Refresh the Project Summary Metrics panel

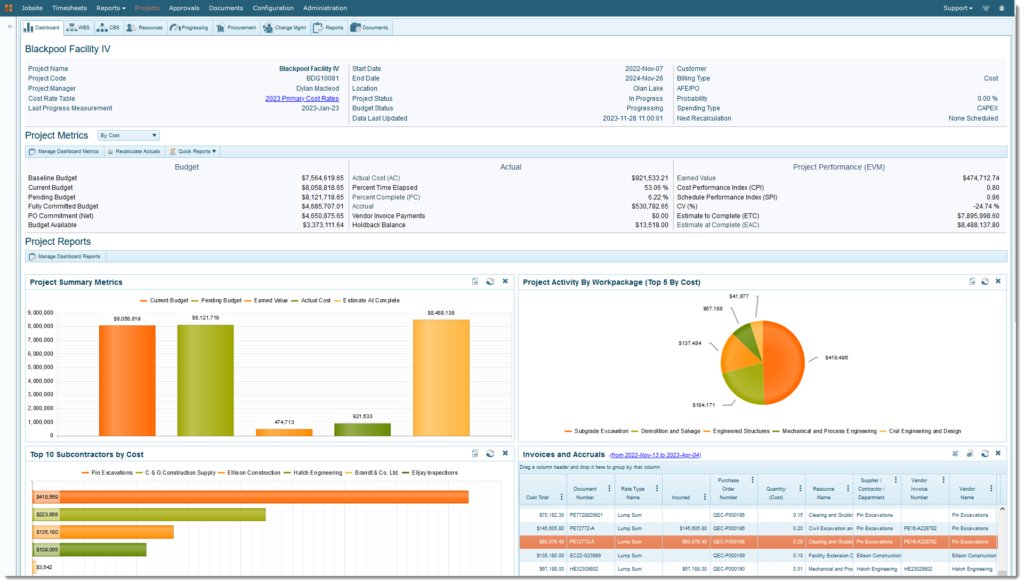tap(490, 282)
